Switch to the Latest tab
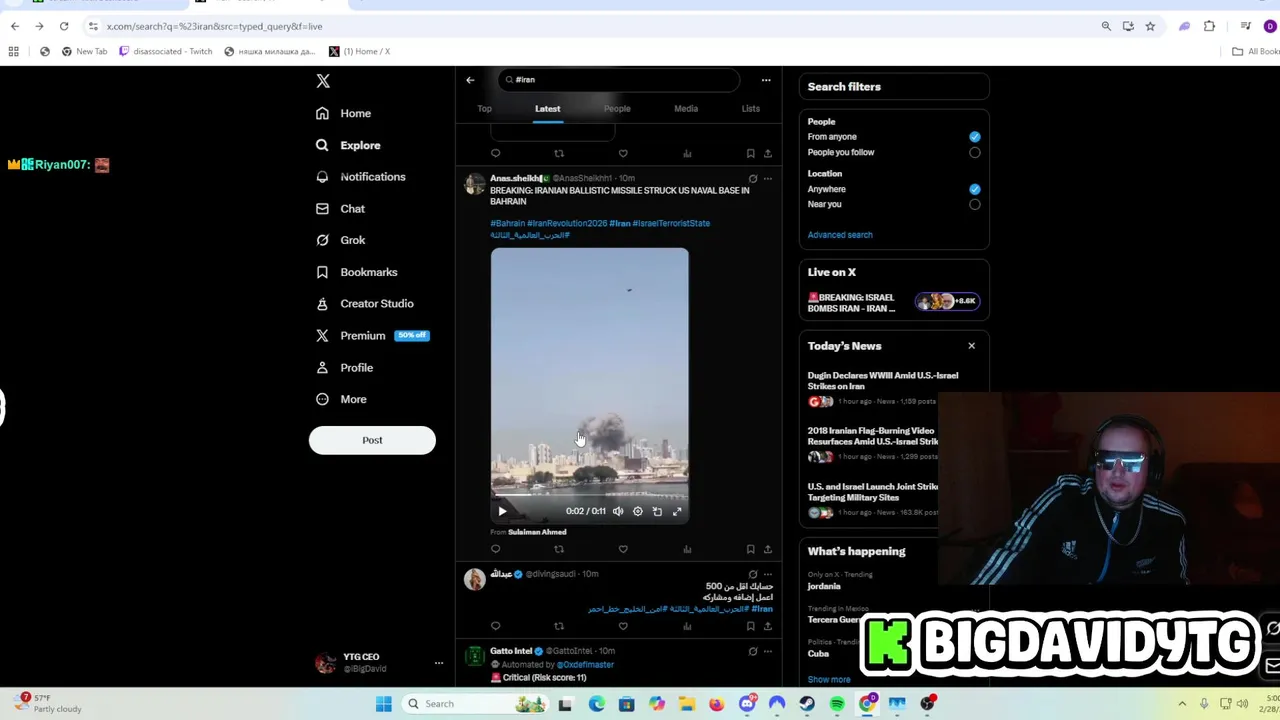 click(x=547, y=108)
